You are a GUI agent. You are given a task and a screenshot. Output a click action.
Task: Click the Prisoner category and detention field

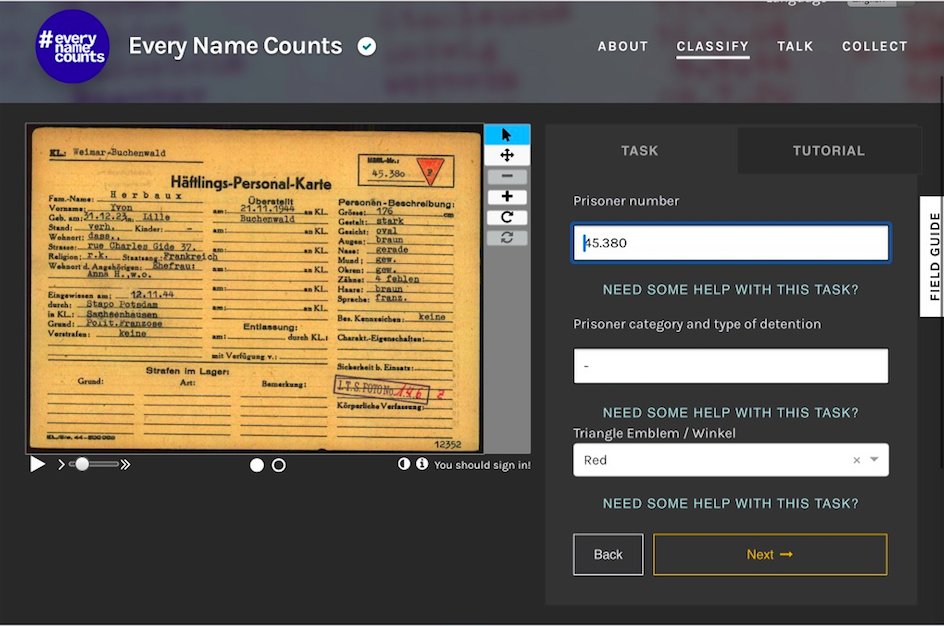pyautogui.click(x=731, y=366)
